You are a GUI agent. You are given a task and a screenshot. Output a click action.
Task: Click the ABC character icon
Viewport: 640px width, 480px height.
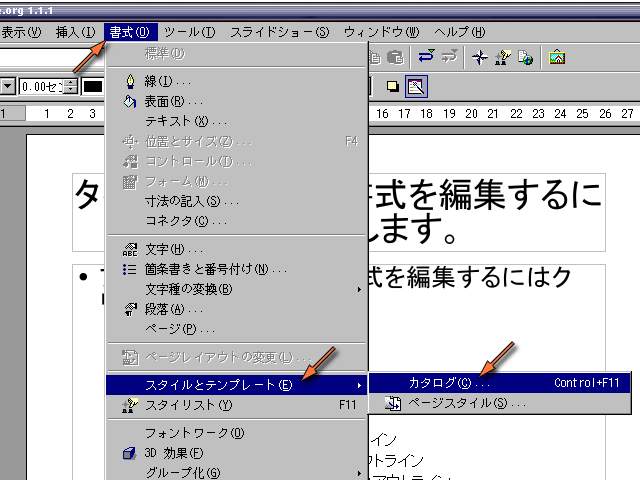click(130, 249)
